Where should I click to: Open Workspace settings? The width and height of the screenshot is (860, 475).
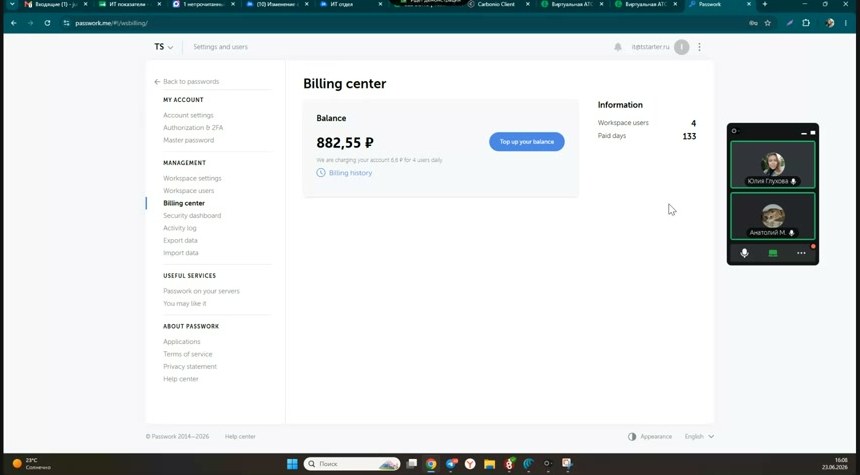pyautogui.click(x=193, y=178)
